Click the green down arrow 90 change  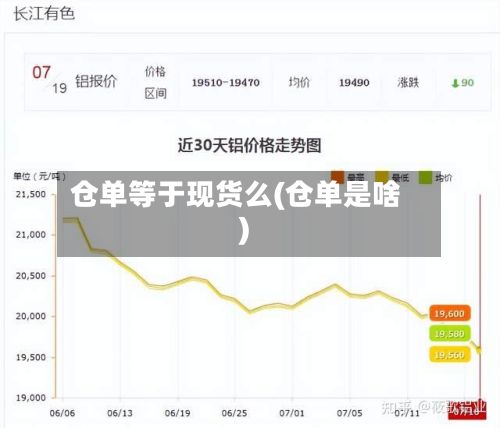point(463,83)
